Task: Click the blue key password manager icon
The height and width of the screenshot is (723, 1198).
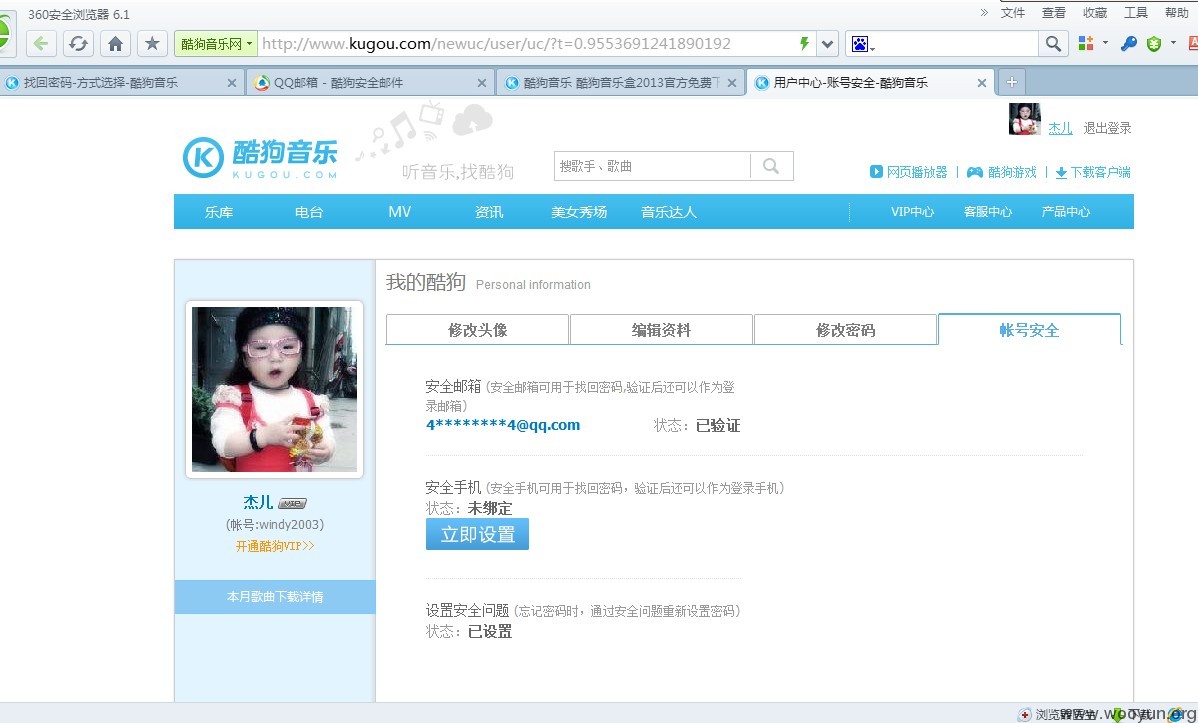Action: [x=1128, y=44]
